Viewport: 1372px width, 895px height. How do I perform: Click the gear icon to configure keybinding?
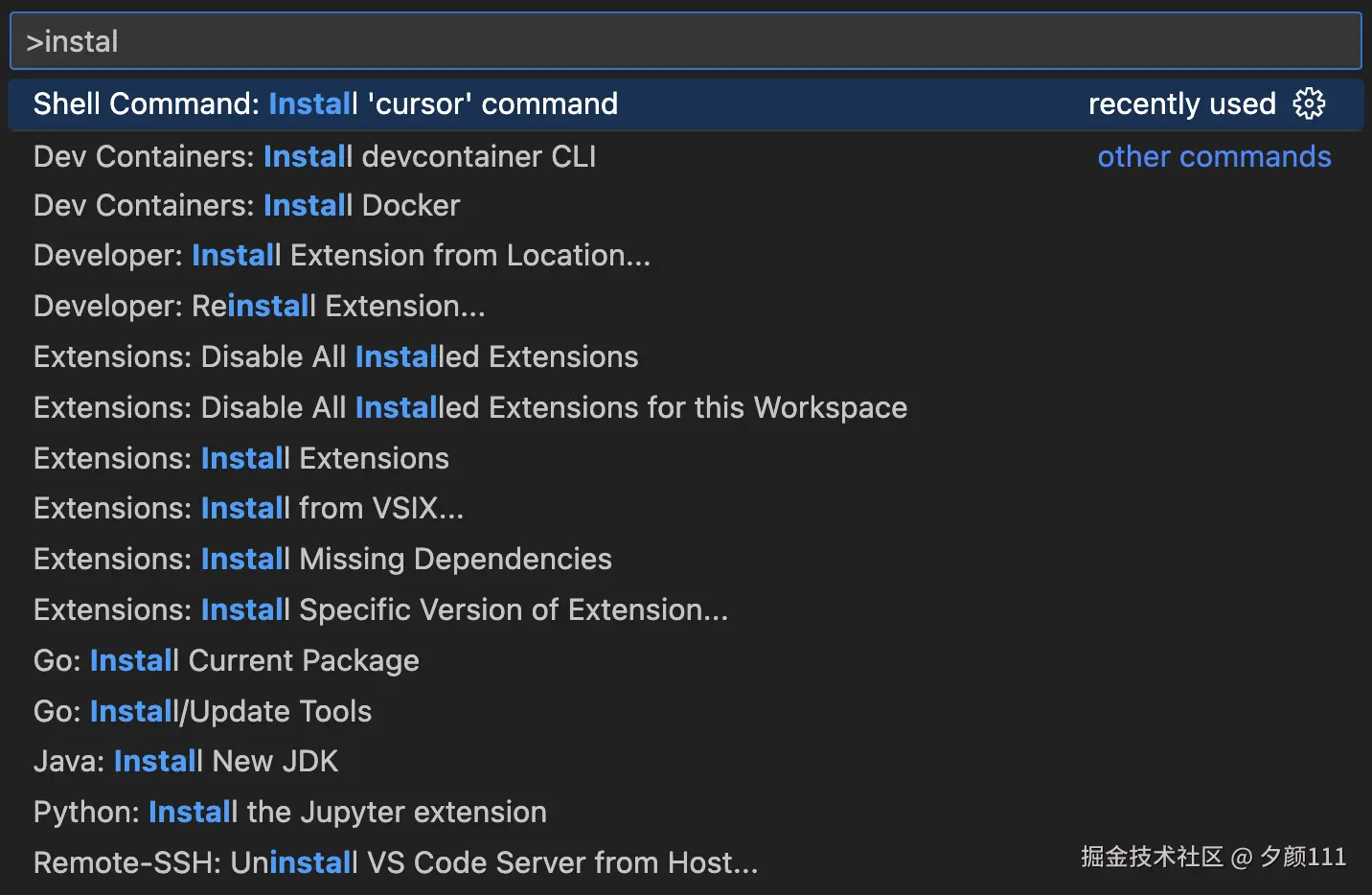(x=1309, y=103)
